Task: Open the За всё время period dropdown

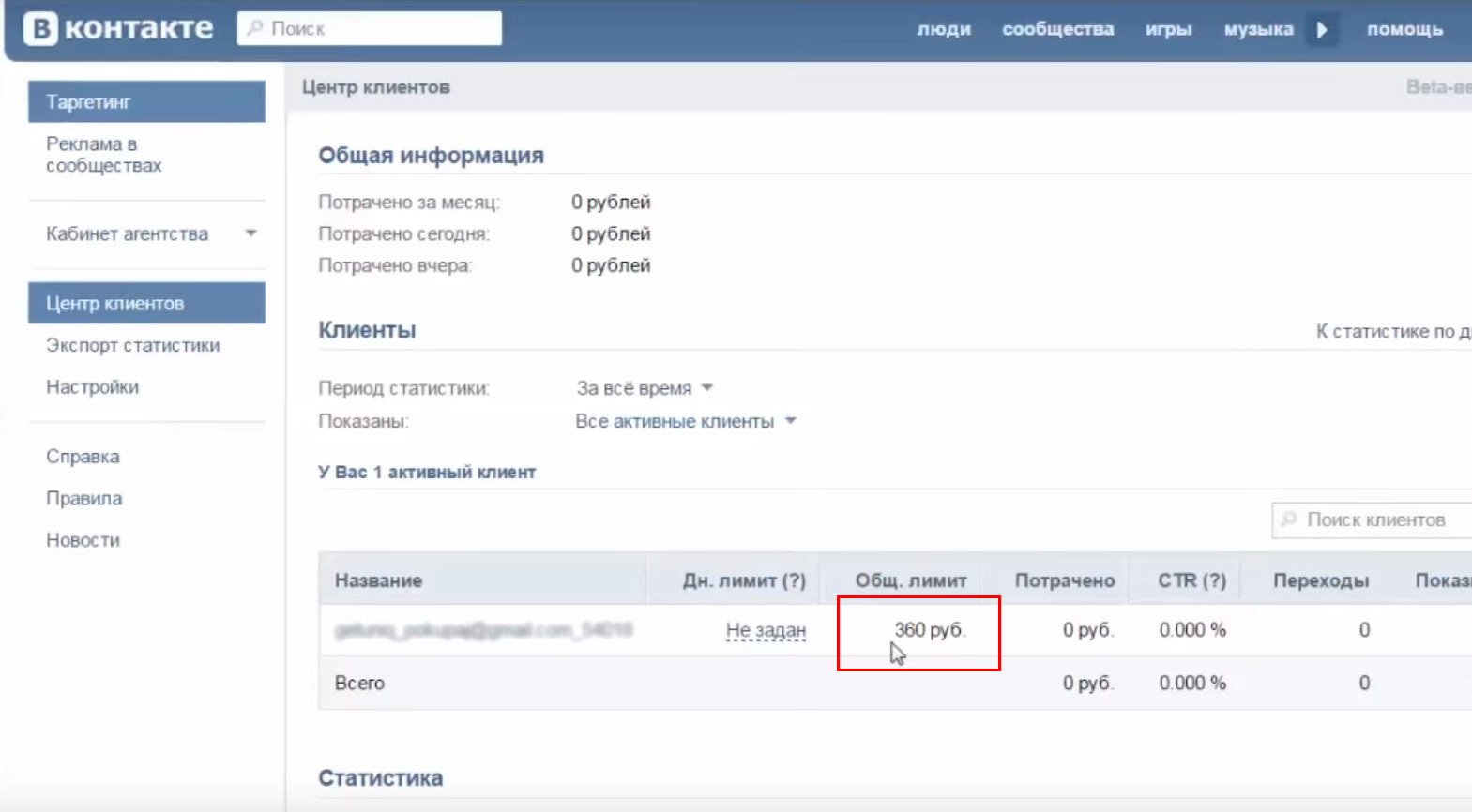Action: point(645,388)
